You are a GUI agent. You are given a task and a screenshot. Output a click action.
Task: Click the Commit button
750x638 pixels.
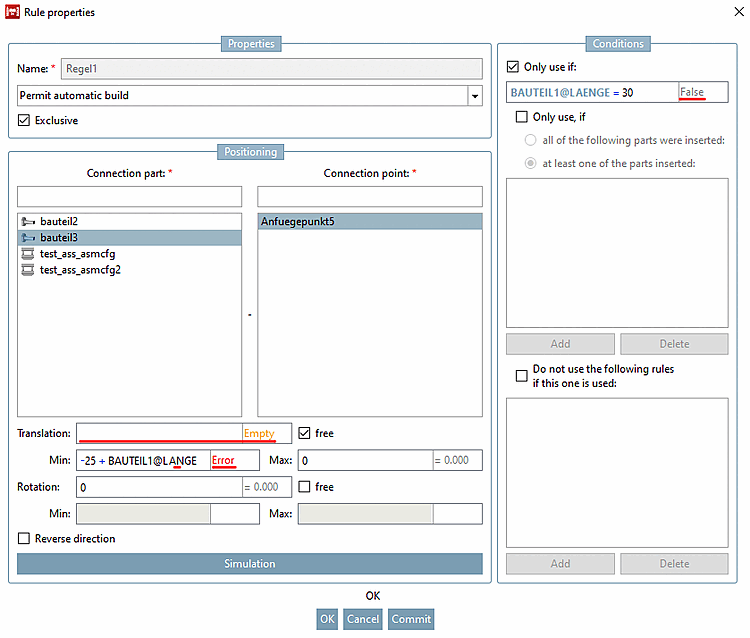click(411, 619)
